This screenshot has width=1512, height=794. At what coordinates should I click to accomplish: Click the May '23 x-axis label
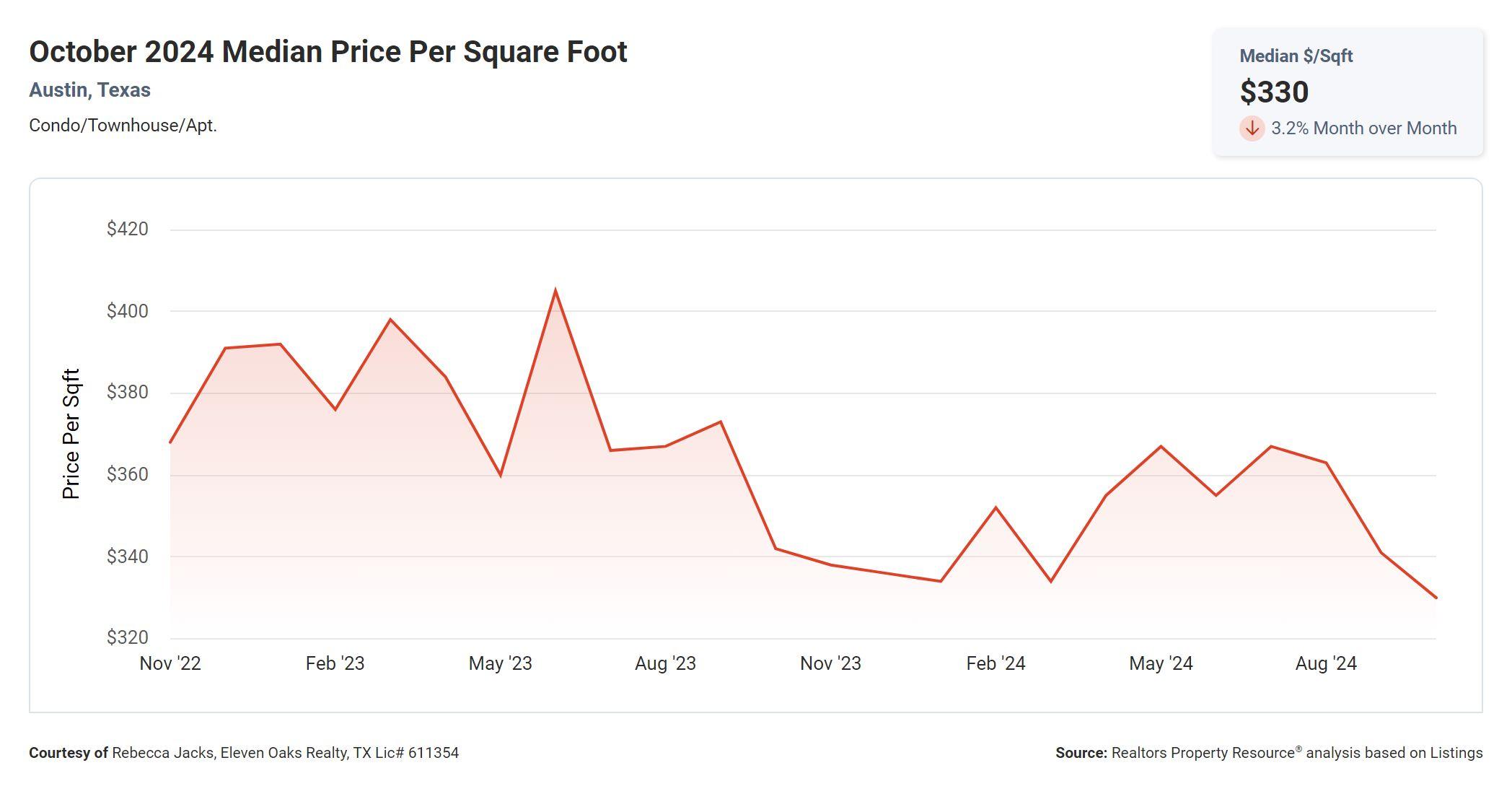500,663
